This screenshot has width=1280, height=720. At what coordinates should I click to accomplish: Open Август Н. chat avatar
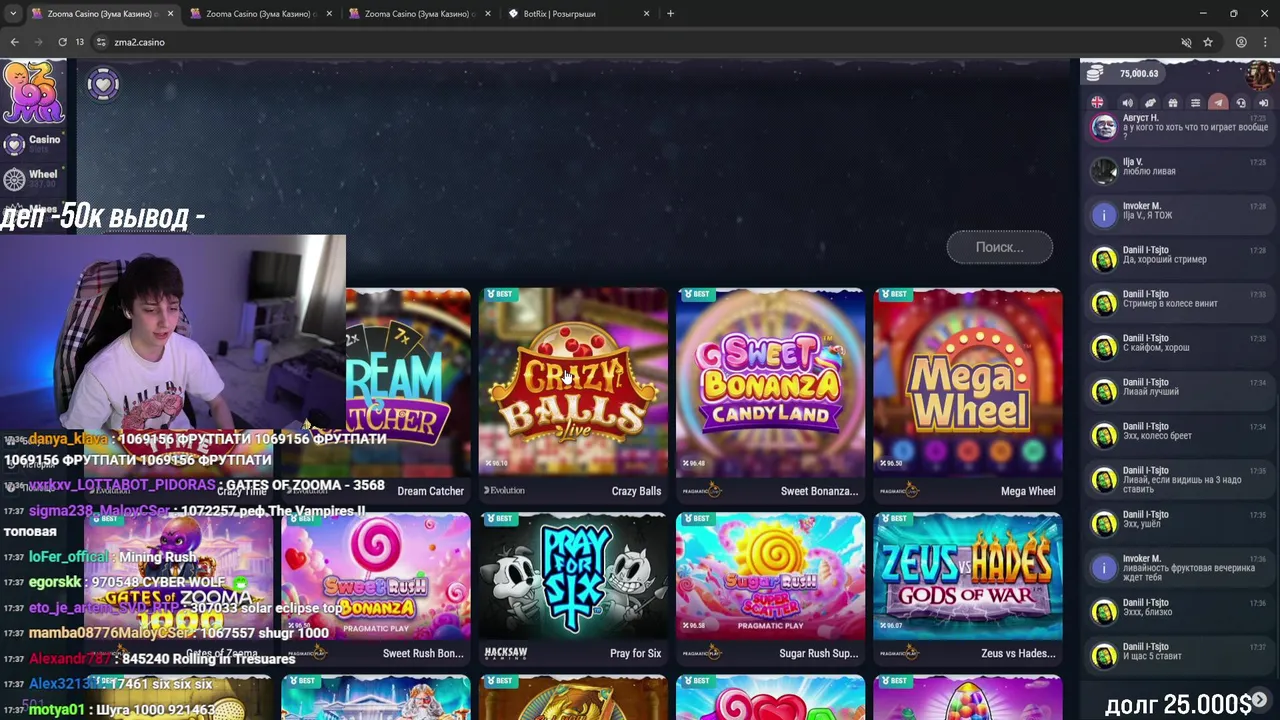(1104, 126)
